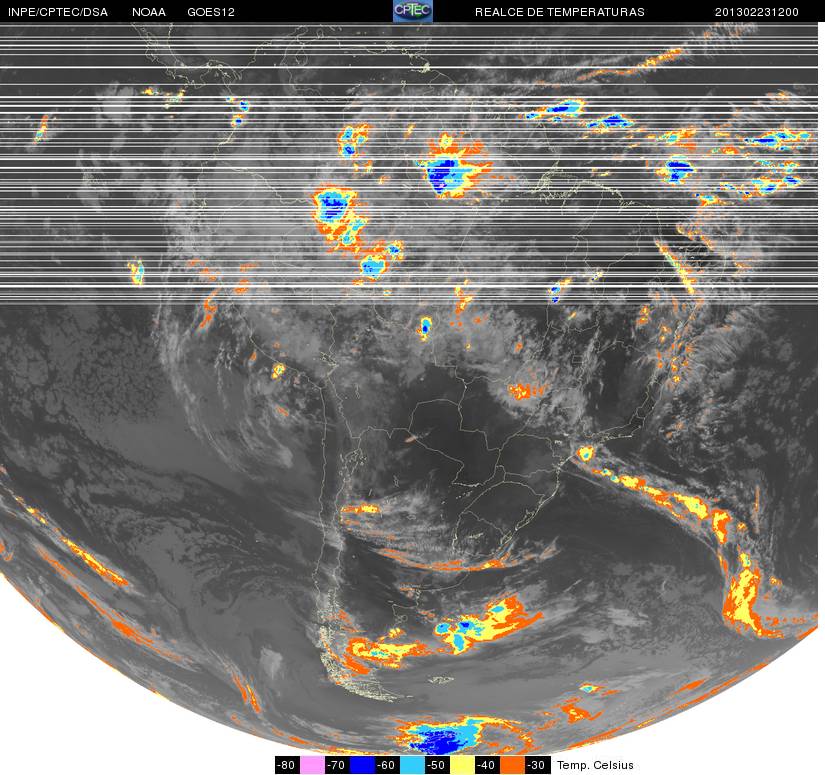Image resolution: width=825 pixels, height=775 pixels.
Task: Click the -40 legend value
Action: 487,765
